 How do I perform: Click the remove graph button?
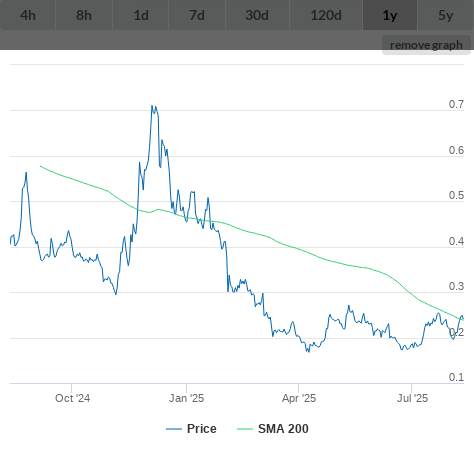pos(426,45)
